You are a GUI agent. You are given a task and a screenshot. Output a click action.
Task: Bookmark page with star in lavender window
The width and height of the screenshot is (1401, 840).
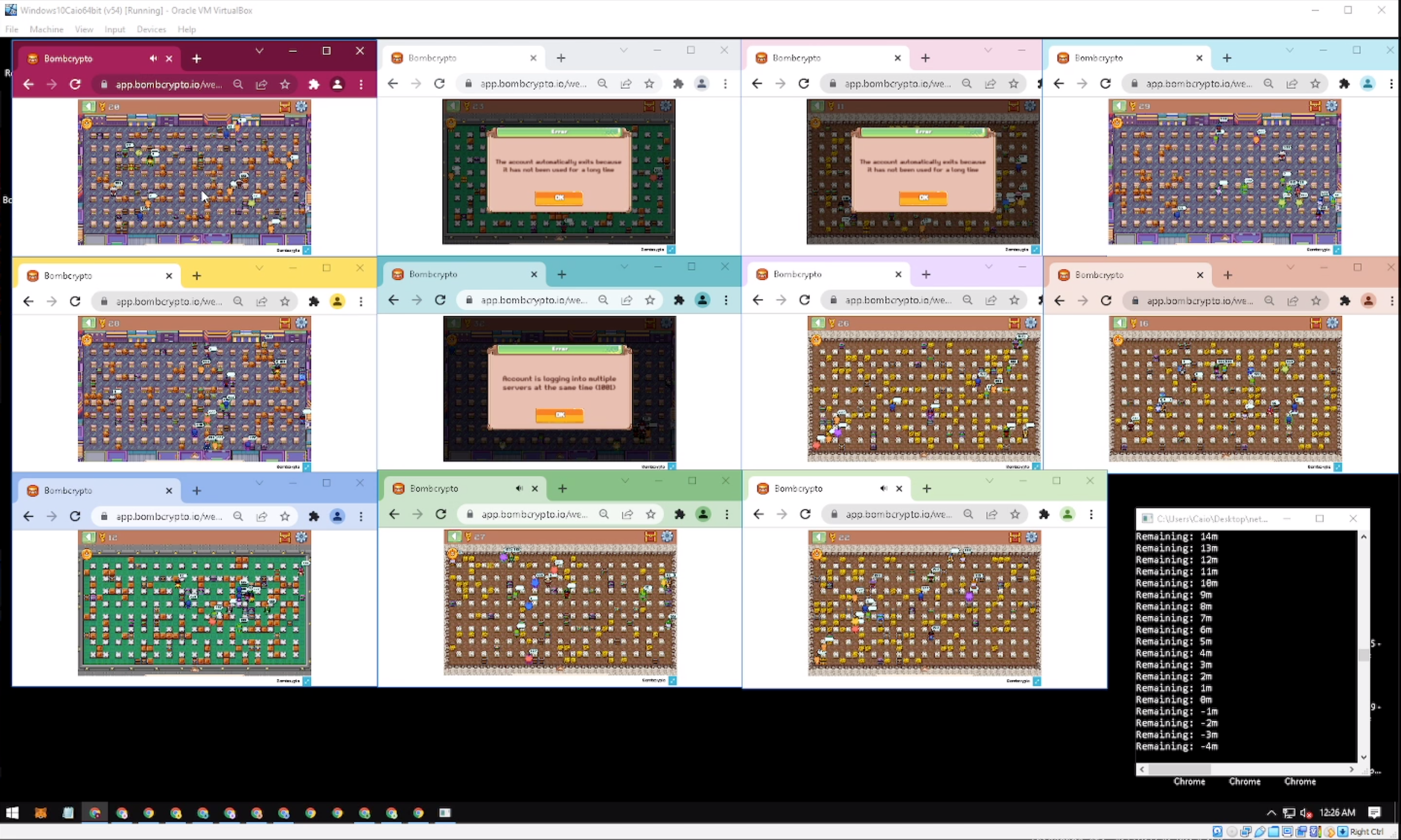(1015, 300)
